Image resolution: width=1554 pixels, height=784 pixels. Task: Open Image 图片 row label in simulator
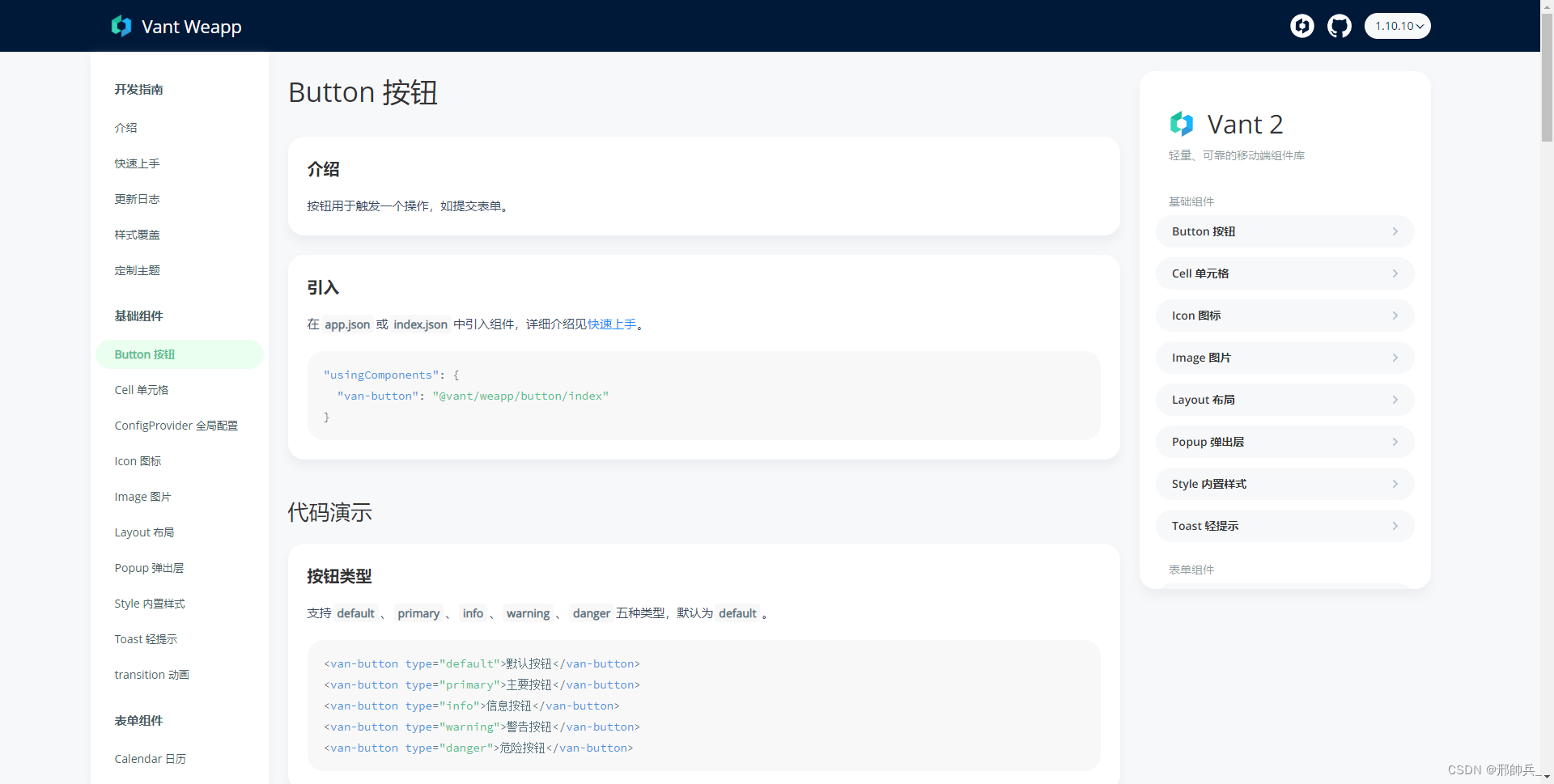coord(1202,358)
